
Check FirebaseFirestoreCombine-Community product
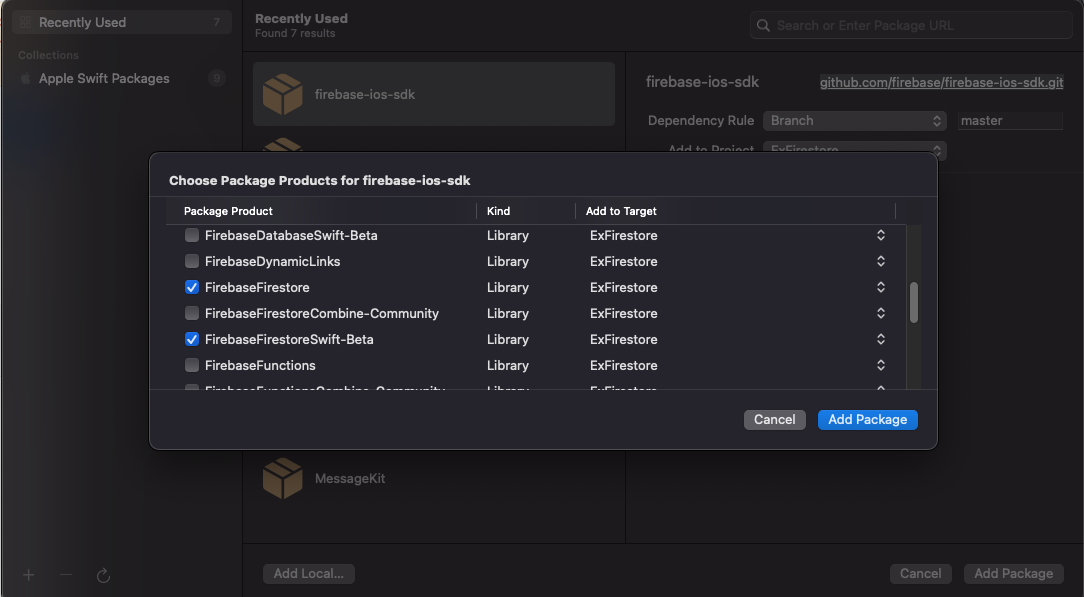click(x=192, y=313)
